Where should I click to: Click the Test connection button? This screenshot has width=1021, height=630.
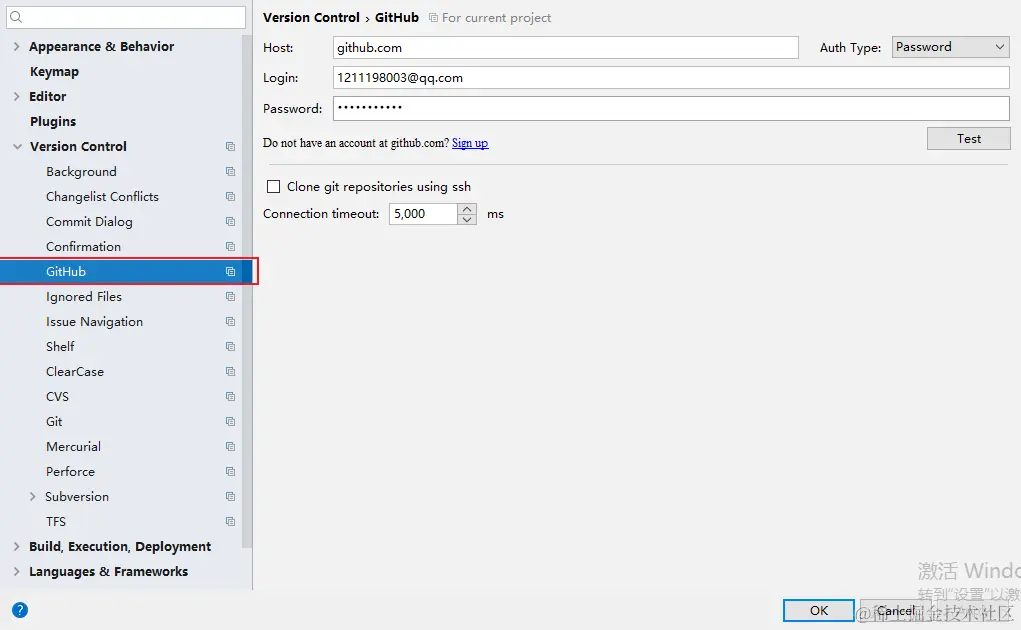click(x=968, y=139)
